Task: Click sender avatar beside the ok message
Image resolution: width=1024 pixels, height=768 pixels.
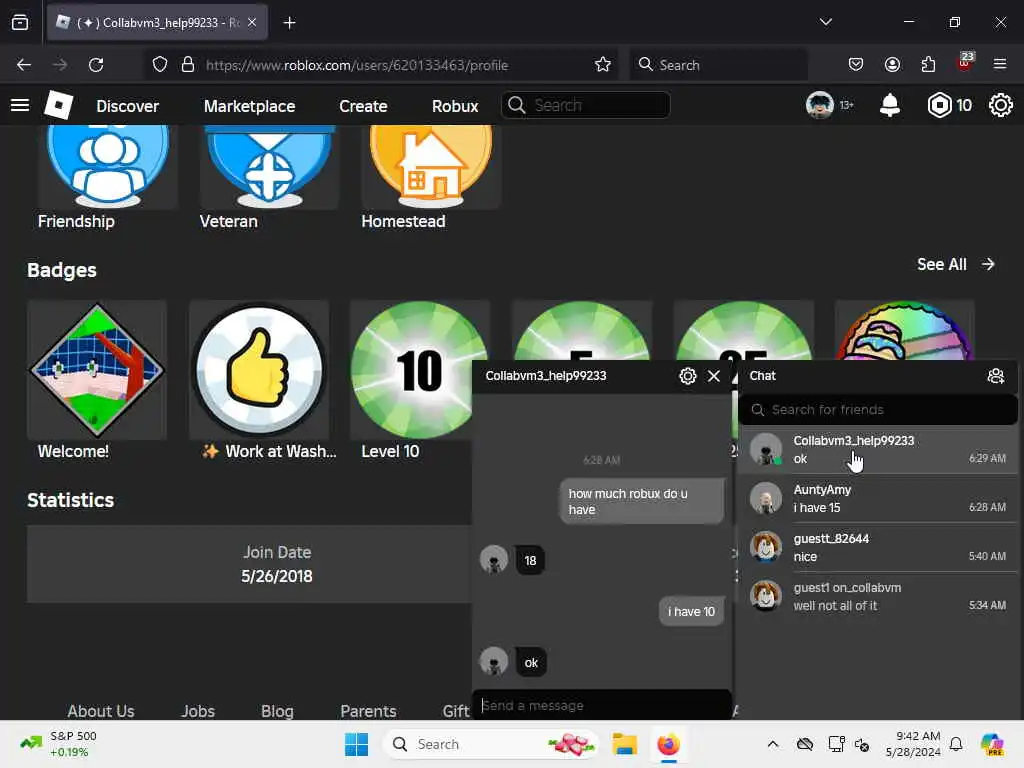Action: [x=494, y=661]
